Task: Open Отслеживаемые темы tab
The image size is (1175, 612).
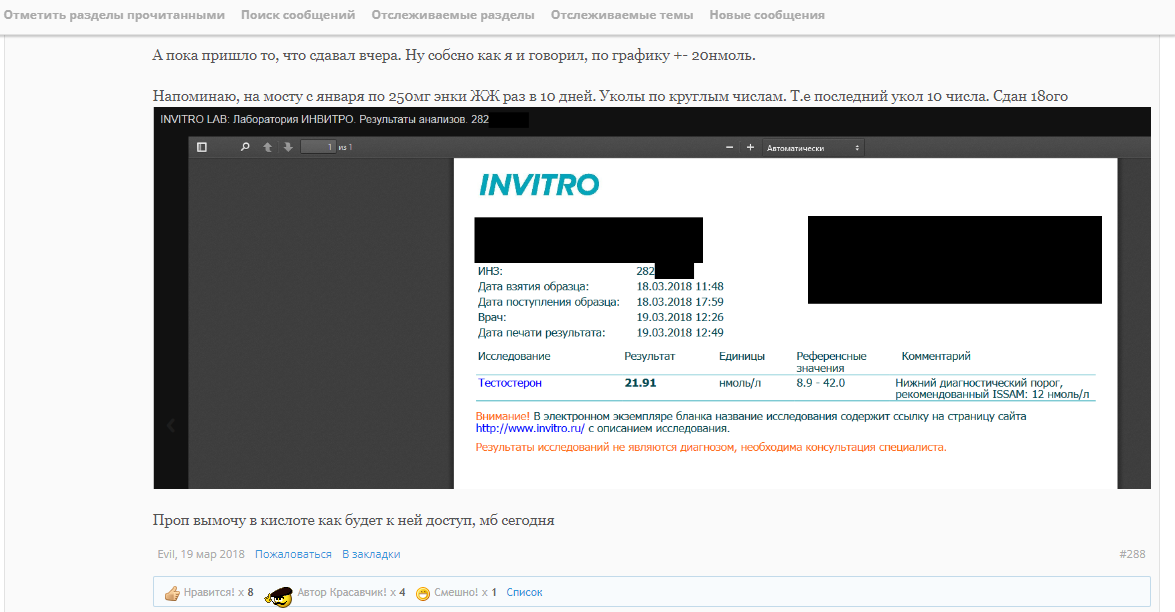Action: tap(621, 15)
